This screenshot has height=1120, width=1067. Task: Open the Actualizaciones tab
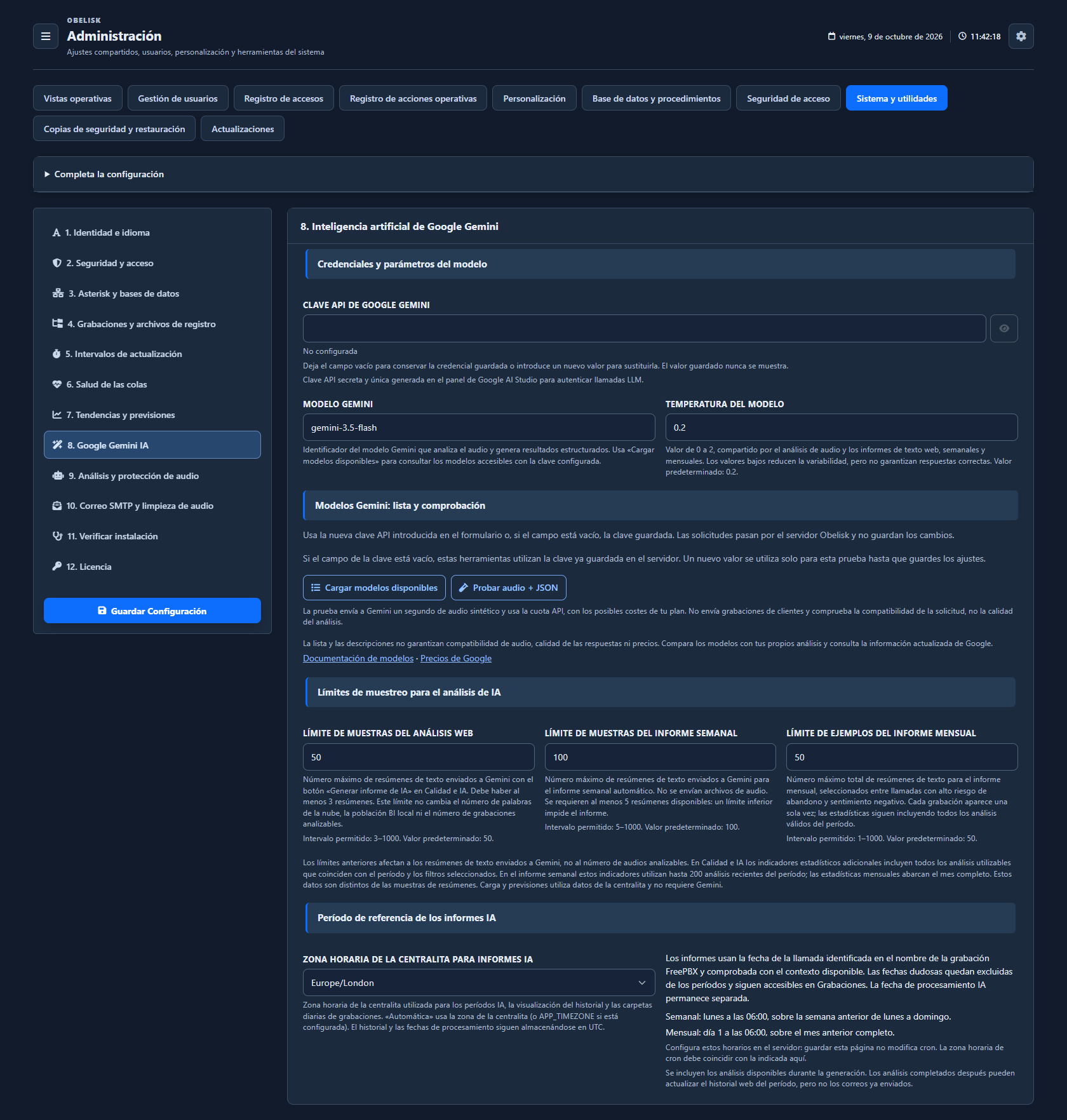coord(243,129)
